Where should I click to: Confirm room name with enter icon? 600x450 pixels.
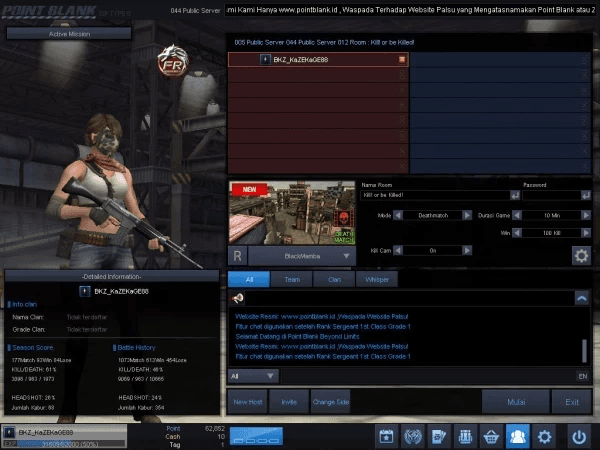515,196
